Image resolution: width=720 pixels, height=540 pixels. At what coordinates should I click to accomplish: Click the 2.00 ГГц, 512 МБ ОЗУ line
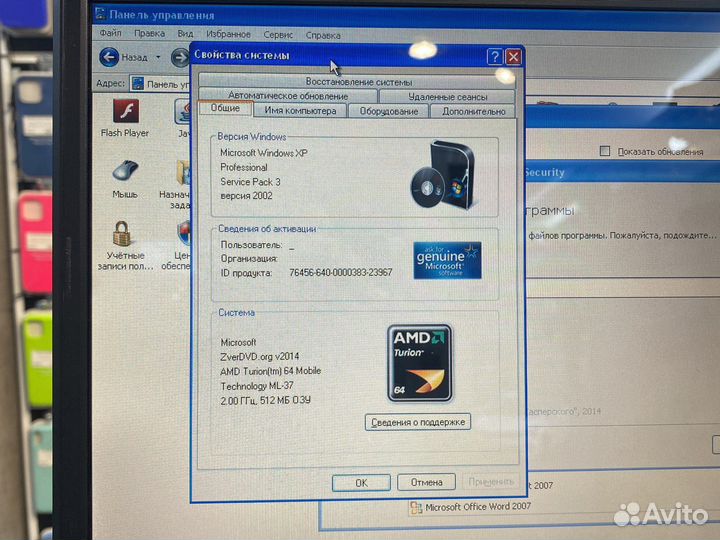[265, 400]
